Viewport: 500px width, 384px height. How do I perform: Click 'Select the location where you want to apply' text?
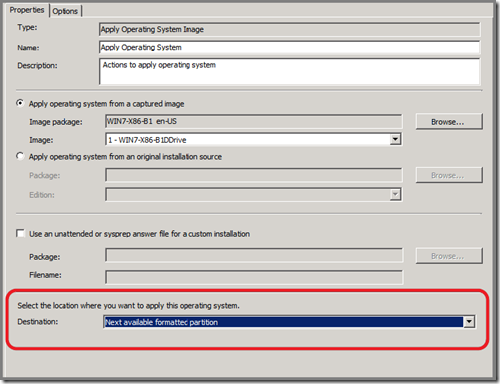click(x=128, y=305)
